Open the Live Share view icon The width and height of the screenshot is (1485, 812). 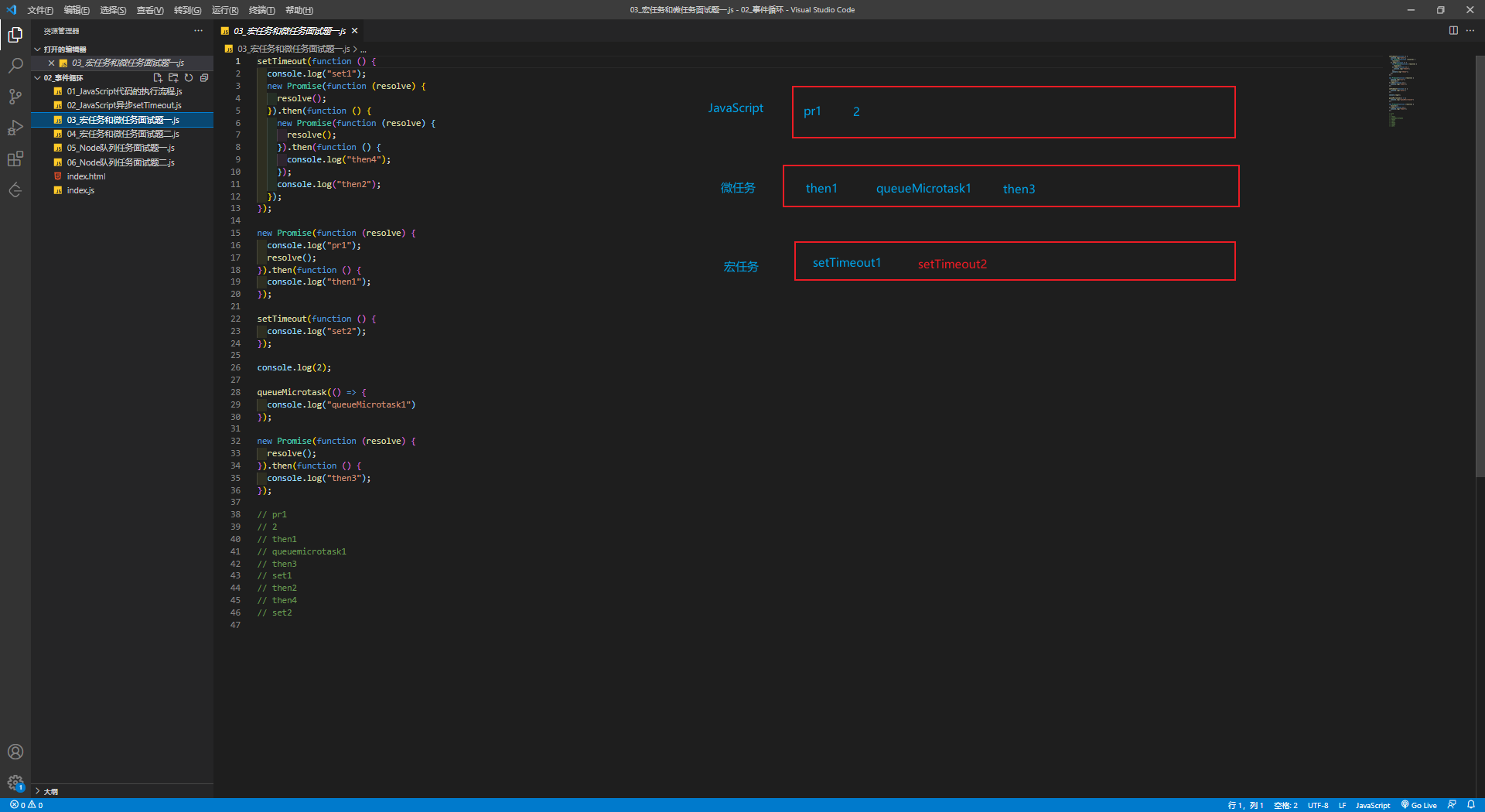pos(15,189)
